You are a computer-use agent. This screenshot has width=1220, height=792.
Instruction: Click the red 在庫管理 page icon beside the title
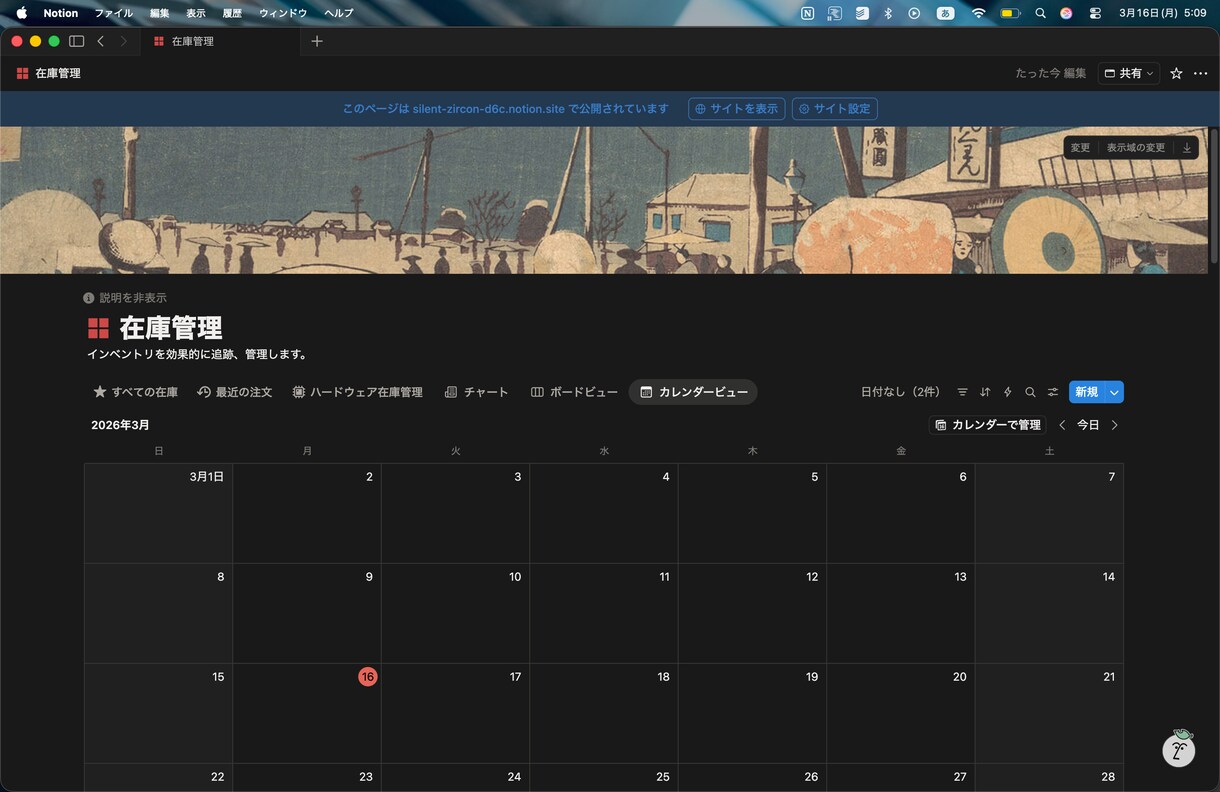pyautogui.click(x=98, y=328)
